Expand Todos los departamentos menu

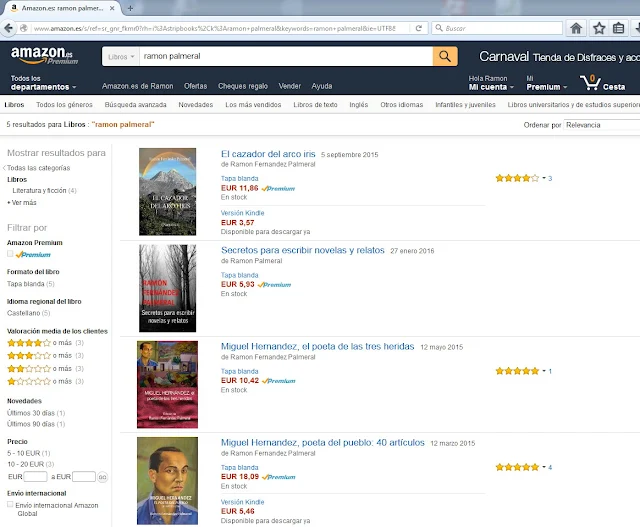point(43,83)
